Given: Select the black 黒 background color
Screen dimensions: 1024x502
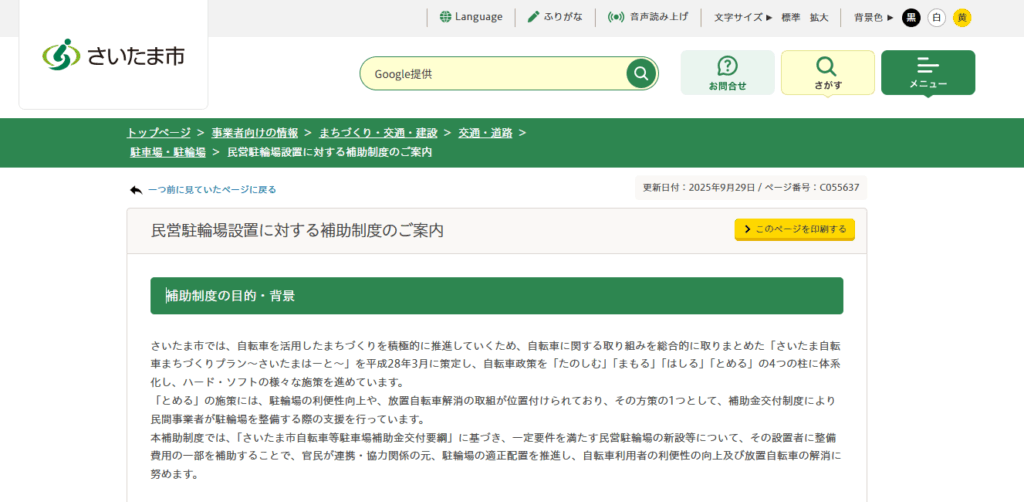Looking at the screenshot, I should [911, 17].
